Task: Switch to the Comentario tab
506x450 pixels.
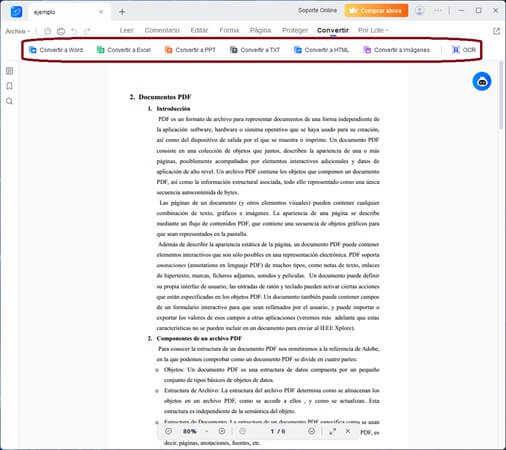Action: click(162, 30)
